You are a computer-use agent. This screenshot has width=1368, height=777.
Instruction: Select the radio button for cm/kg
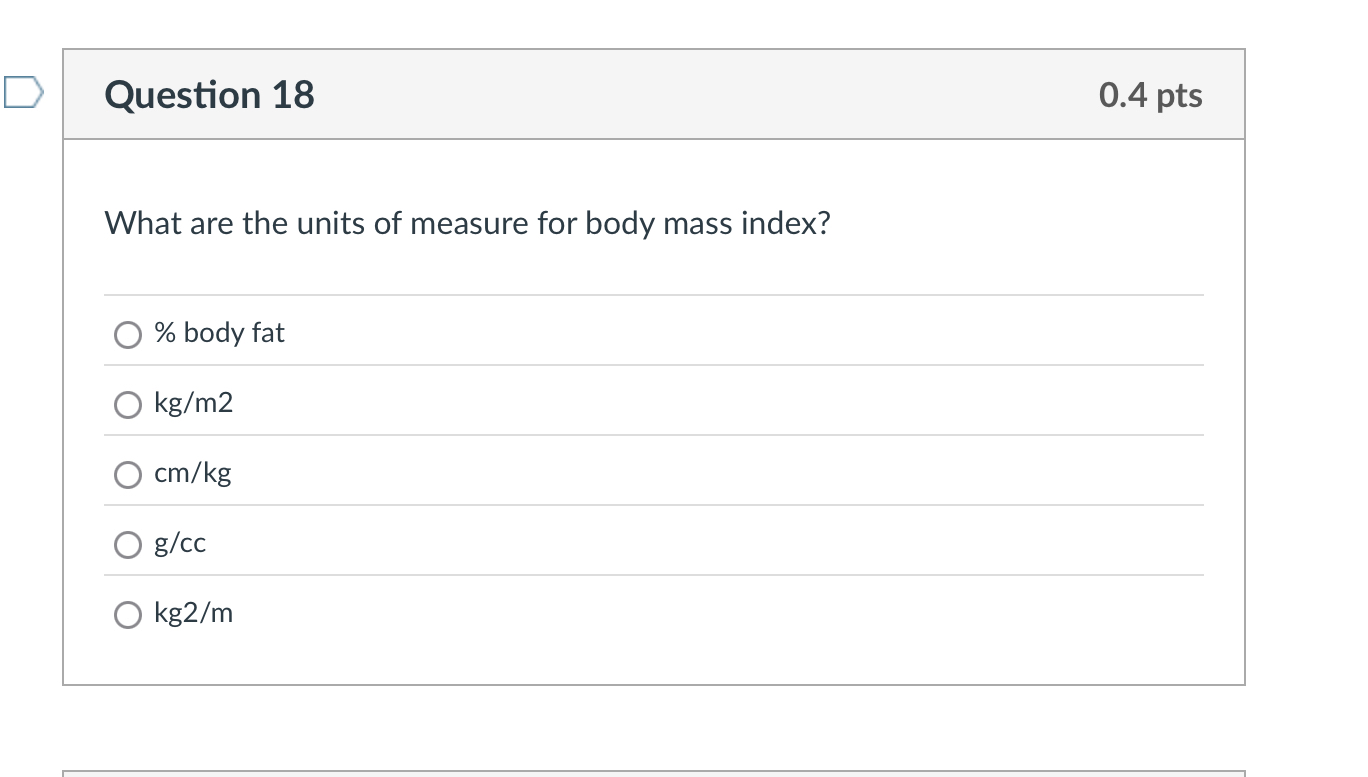tap(127, 474)
